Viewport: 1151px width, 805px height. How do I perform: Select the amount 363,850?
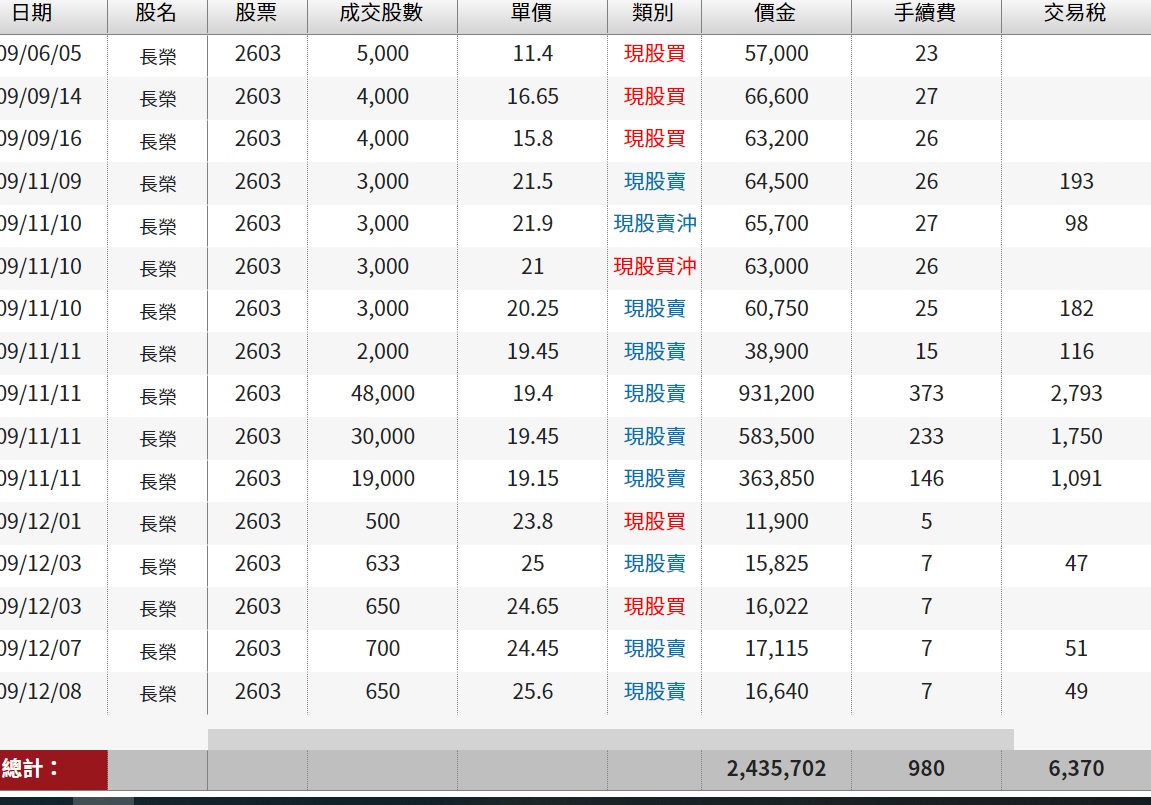pyautogui.click(x=777, y=479)
